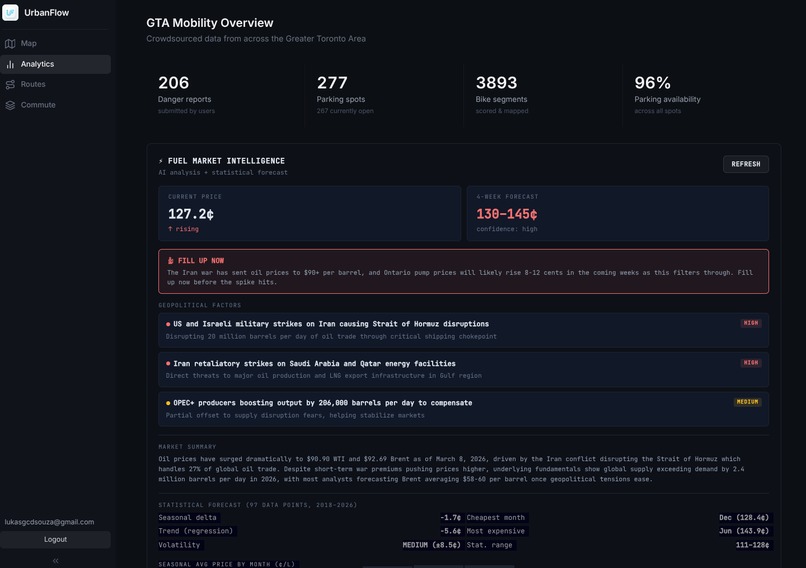This screenshot has height=568, width=806.
Task: Click the account email lukasgcdsouza@gmail.com
Action: point(49,522)
